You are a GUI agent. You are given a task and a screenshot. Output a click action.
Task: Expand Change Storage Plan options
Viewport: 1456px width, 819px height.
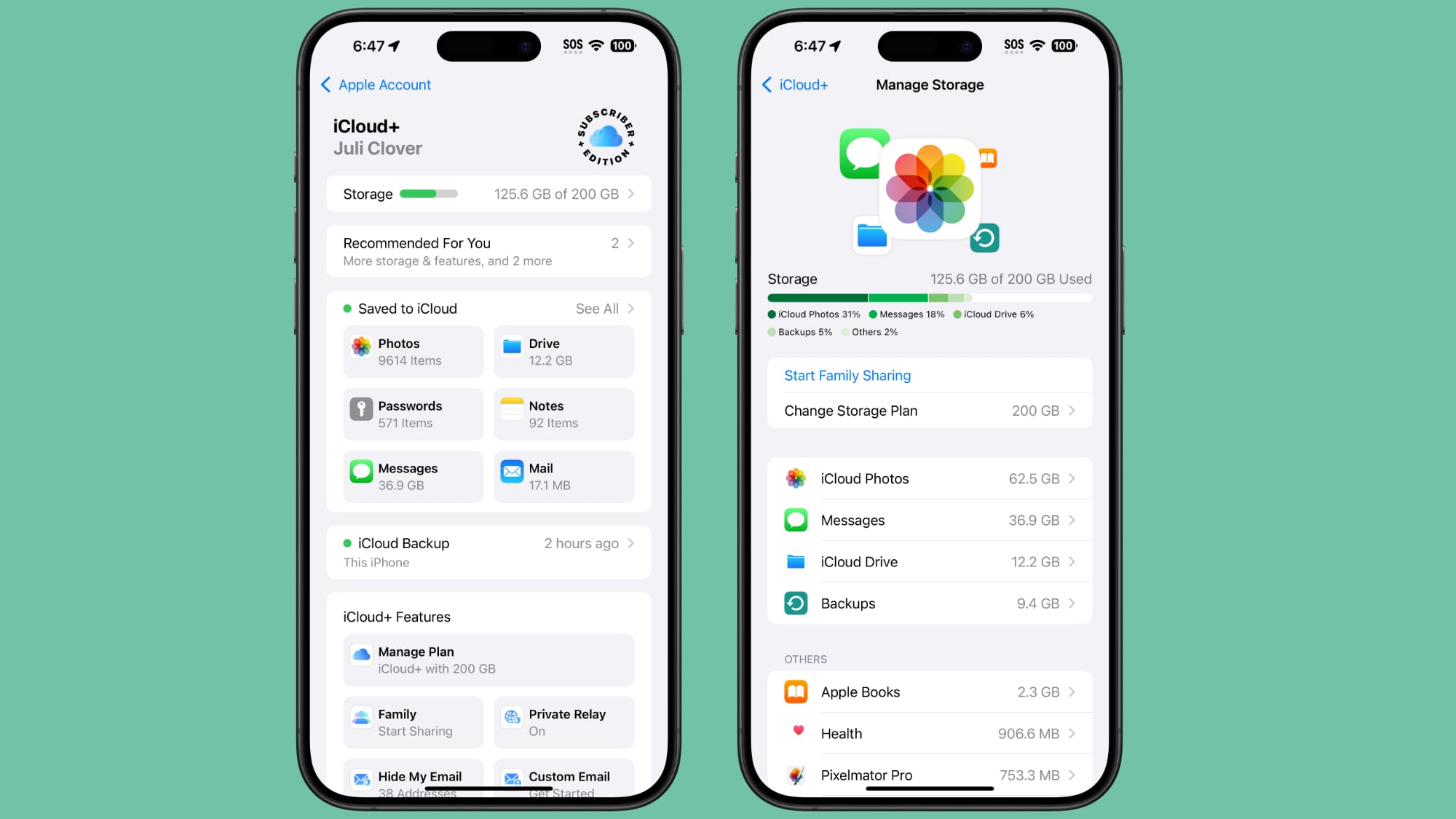[929, 410]
